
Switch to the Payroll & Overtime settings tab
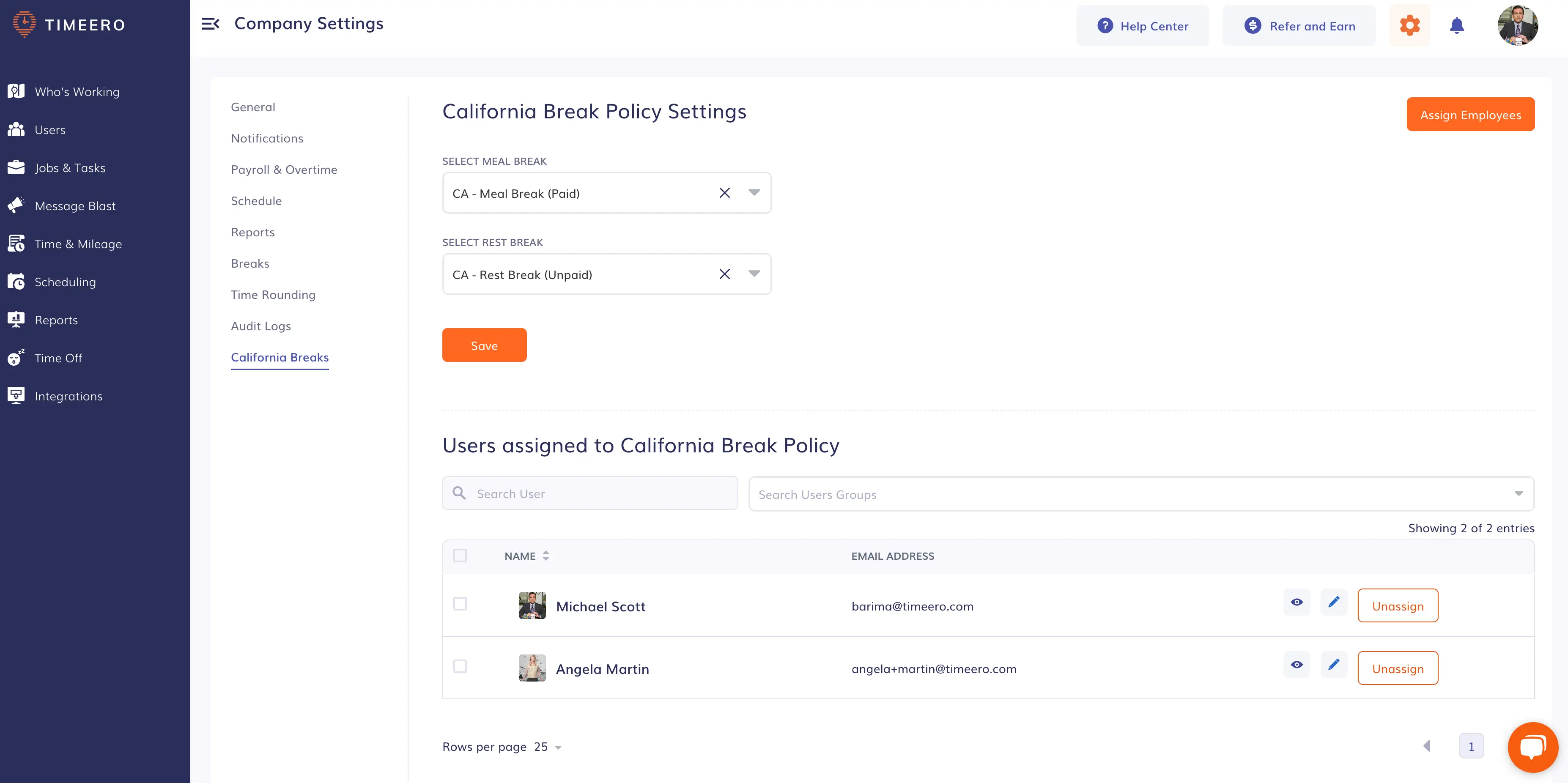pos(284,170)
